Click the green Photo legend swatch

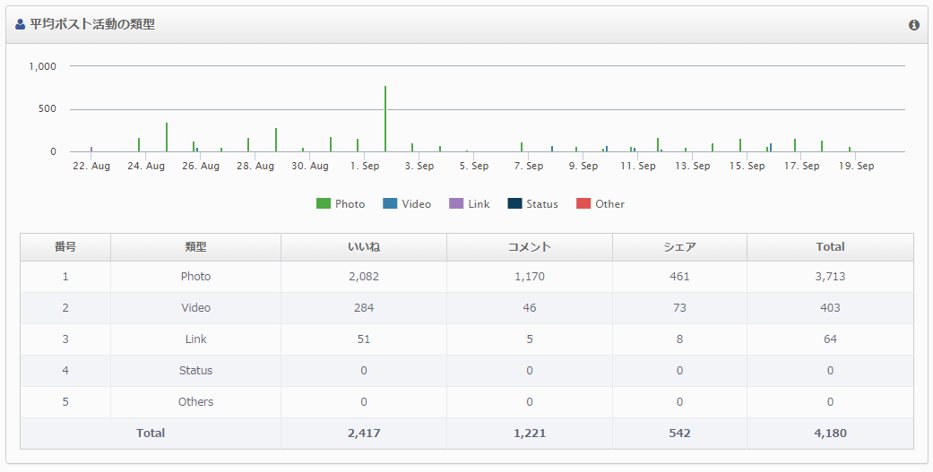click(x=323, y=204)
